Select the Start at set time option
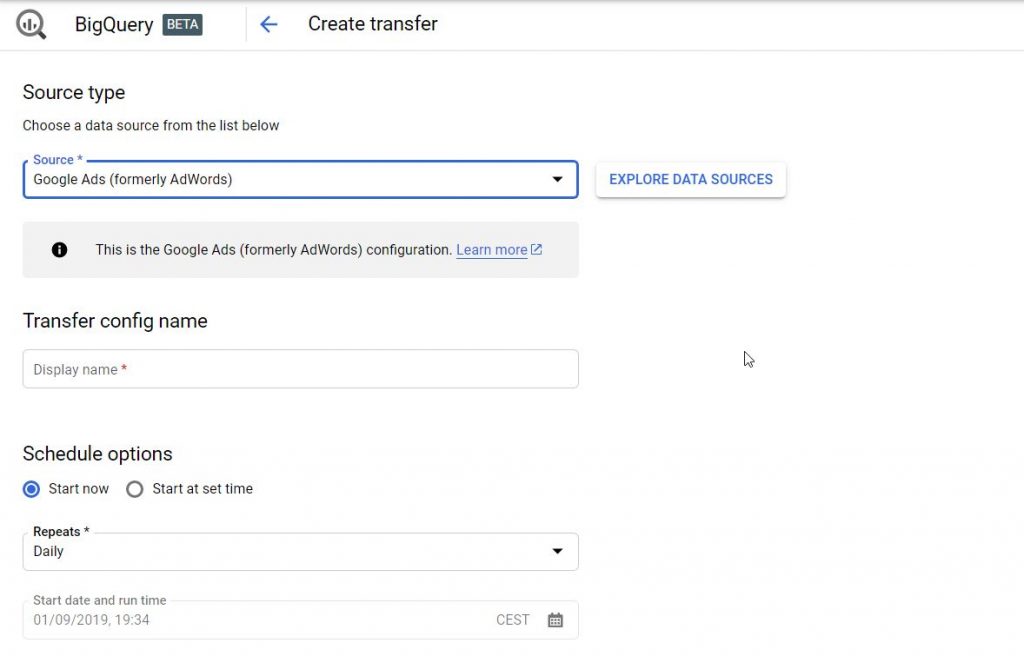The height and width of the screenshot is (656, 1024). tap(135, 489)
